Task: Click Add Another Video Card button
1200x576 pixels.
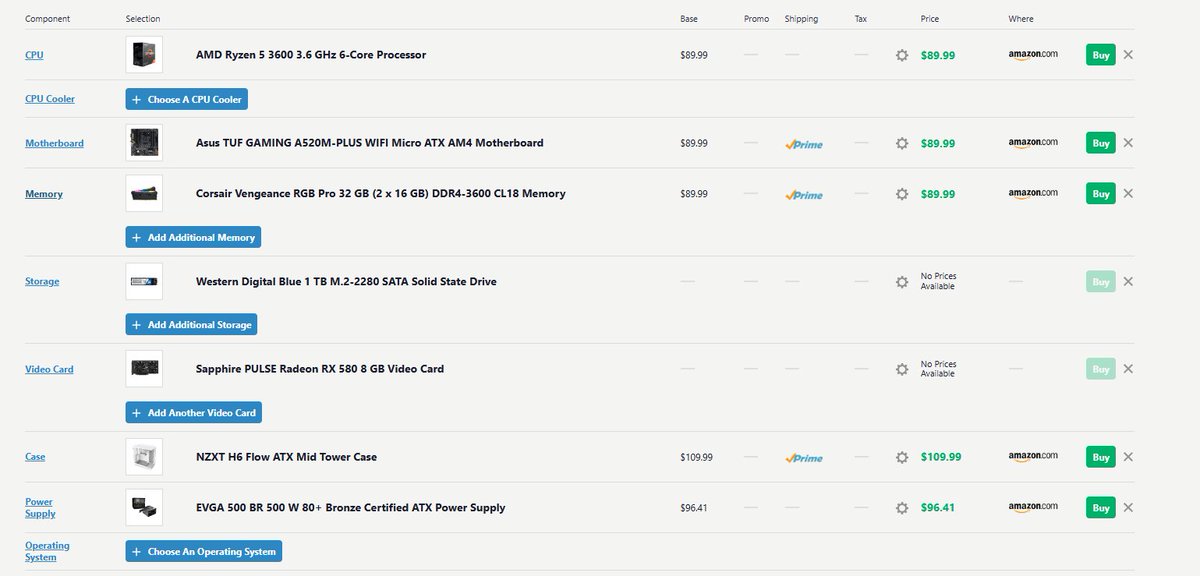Action: [194, 413]
